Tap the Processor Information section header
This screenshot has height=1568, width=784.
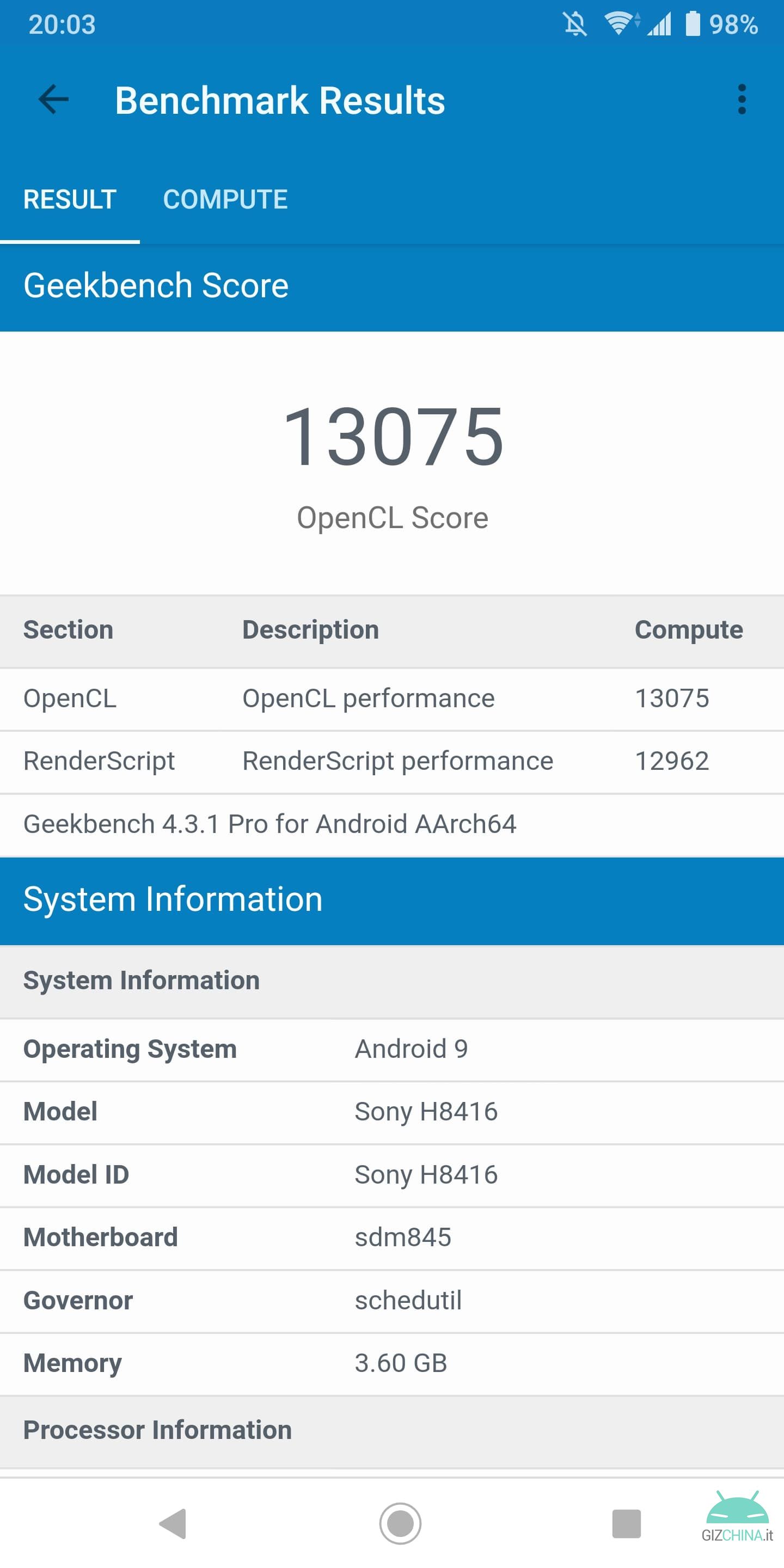(392, 1430)
